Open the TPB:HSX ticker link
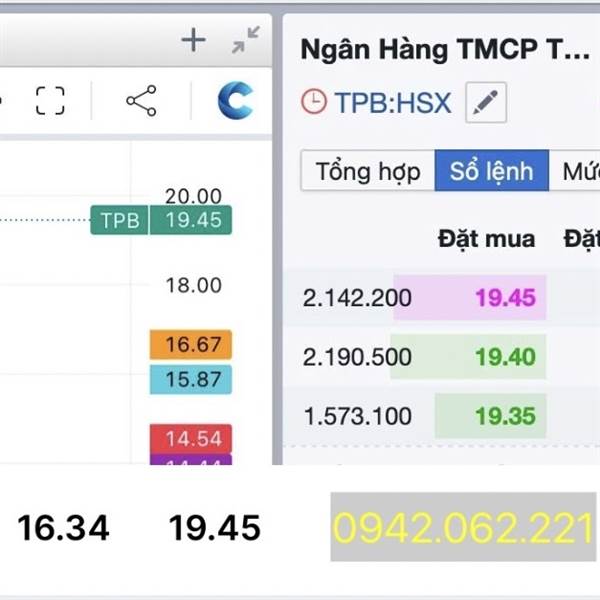 393,103
